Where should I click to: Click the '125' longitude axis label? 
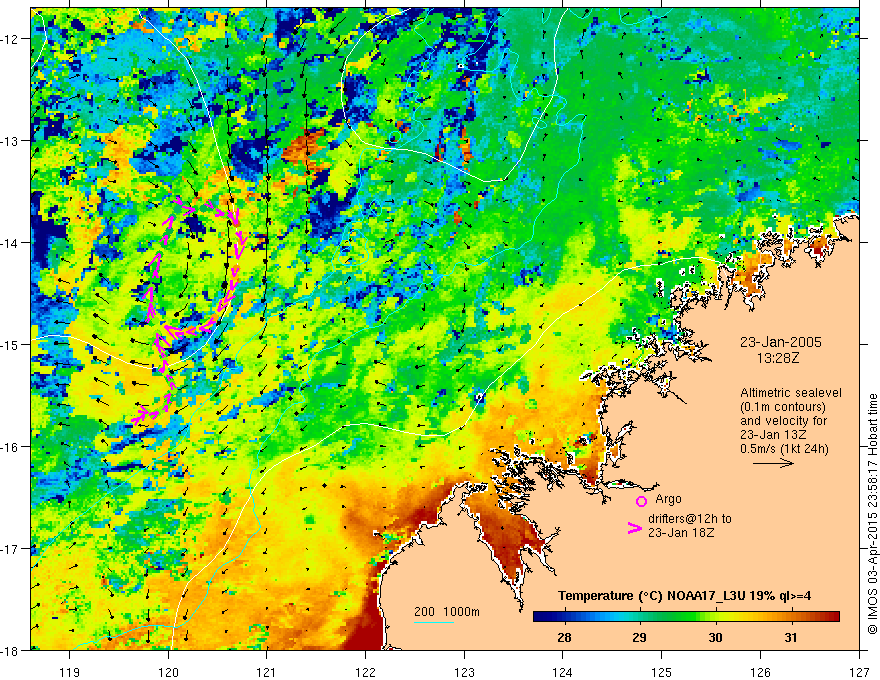661,672
